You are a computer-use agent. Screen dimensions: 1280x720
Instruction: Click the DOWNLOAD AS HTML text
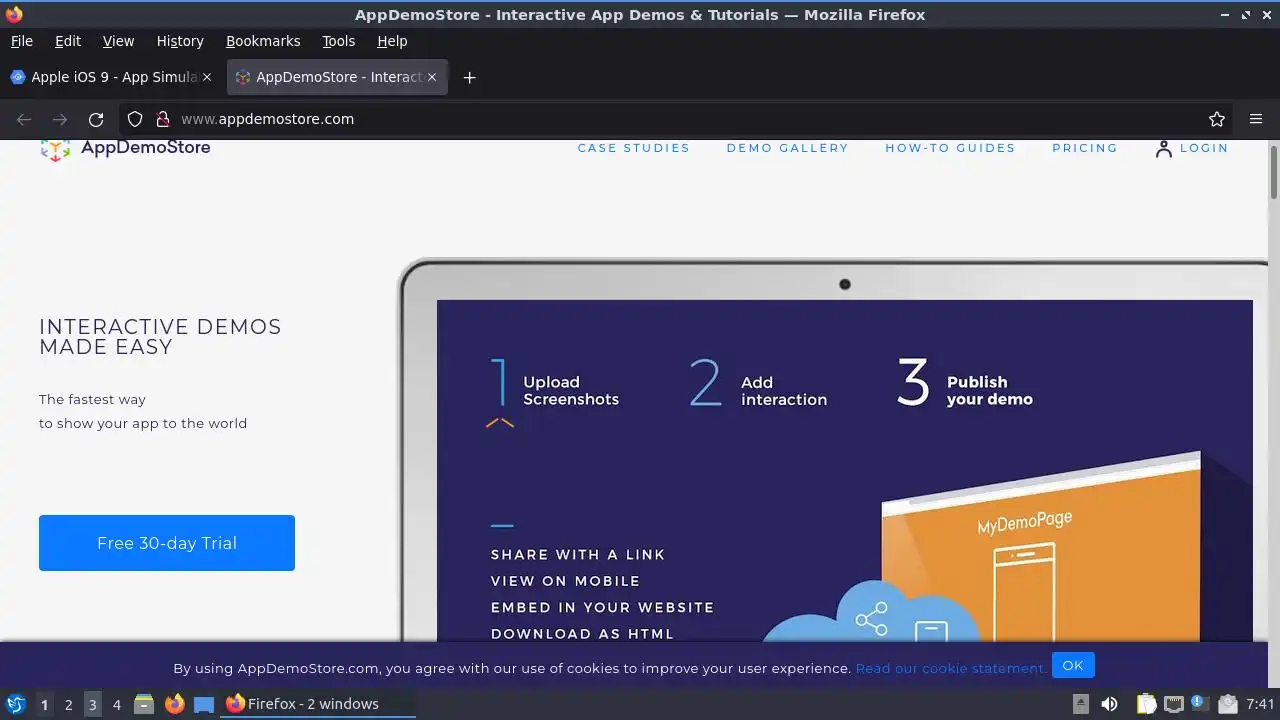[x=582, y=633]
